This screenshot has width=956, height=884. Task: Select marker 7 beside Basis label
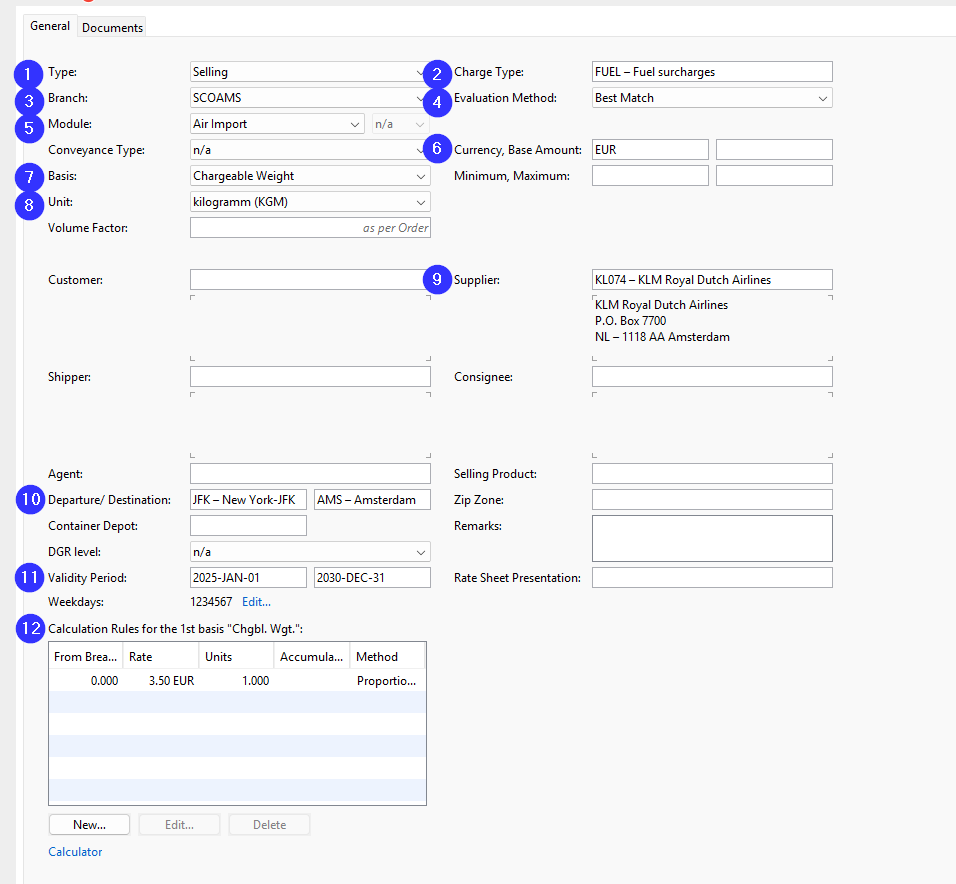pyautogui.click(x=29, y=177)
